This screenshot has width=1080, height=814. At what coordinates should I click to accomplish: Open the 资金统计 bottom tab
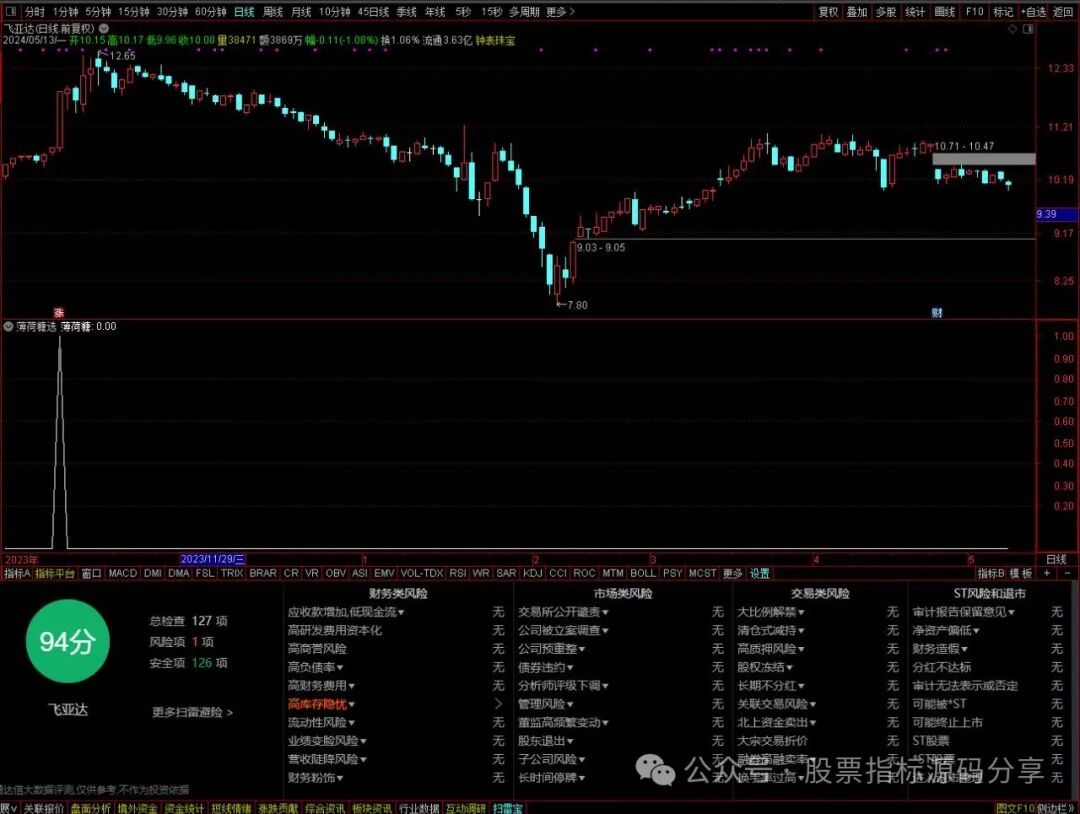tap(184, 808)
